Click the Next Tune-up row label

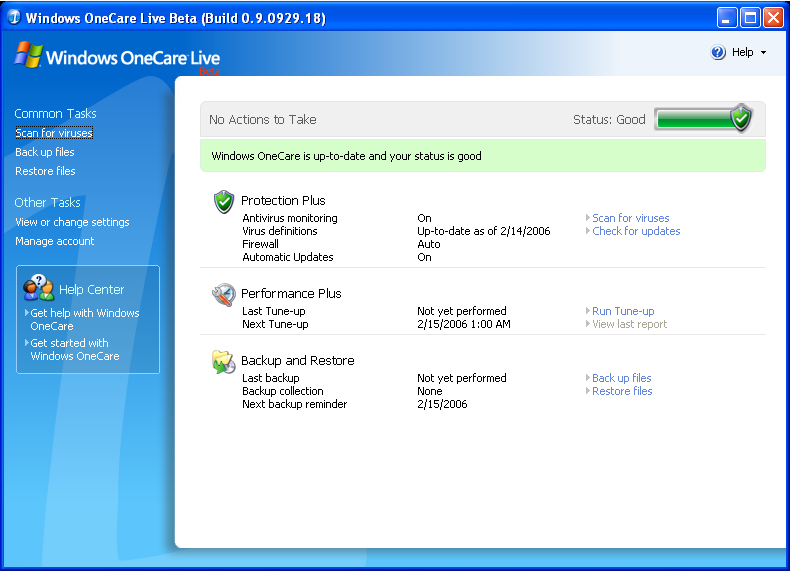tap(275, 325)
